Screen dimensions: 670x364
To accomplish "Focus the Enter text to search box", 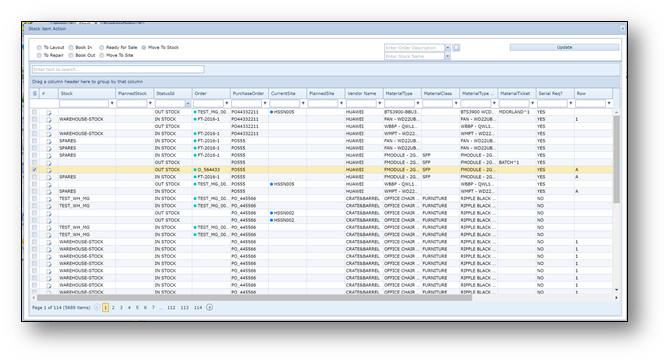I will coord(118,69).
